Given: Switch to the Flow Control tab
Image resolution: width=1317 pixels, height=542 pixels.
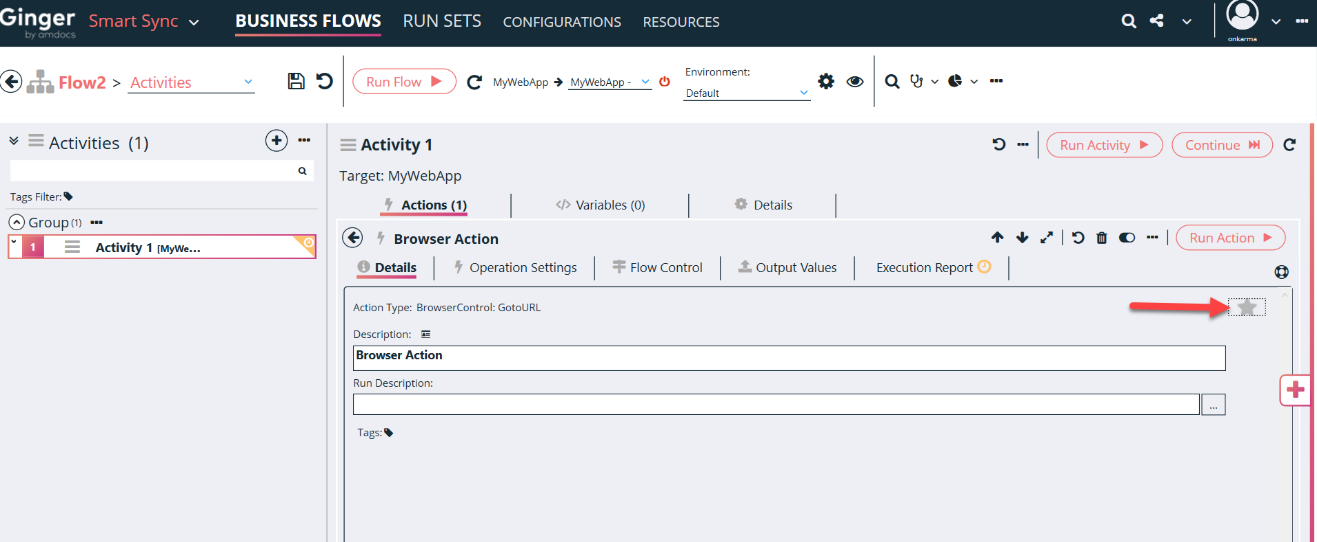Looking at the screenshot, I should pos(657,267).
